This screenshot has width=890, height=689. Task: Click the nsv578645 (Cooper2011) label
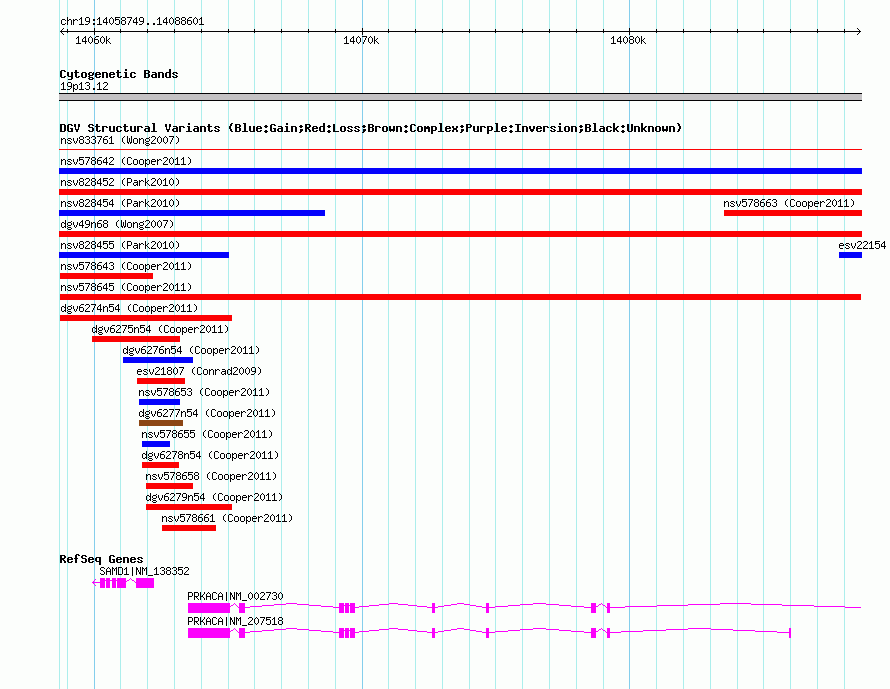pyautogui.click(x=126, y=287)
